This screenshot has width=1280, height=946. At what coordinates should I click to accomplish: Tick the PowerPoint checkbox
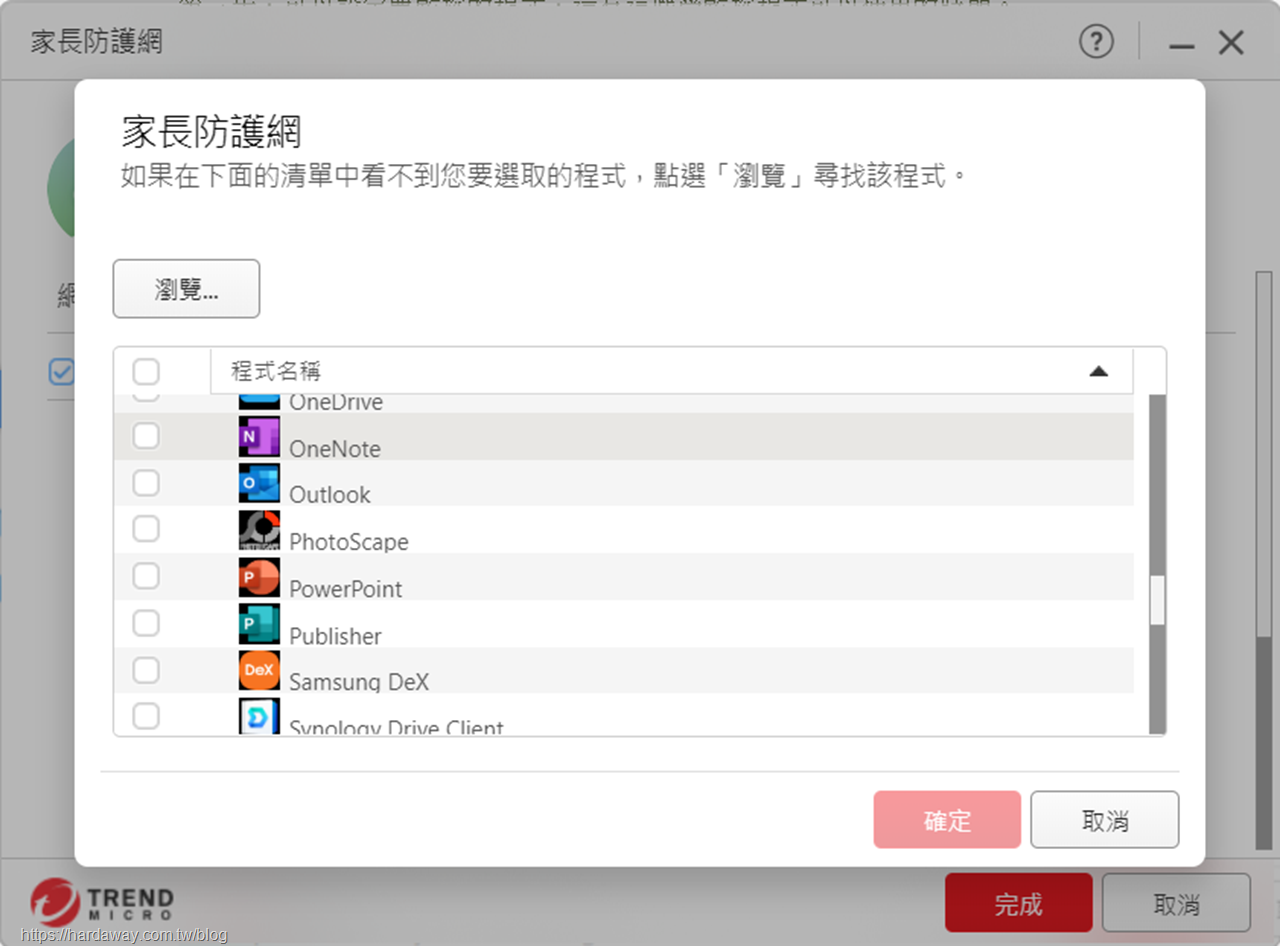click(146, 576)
